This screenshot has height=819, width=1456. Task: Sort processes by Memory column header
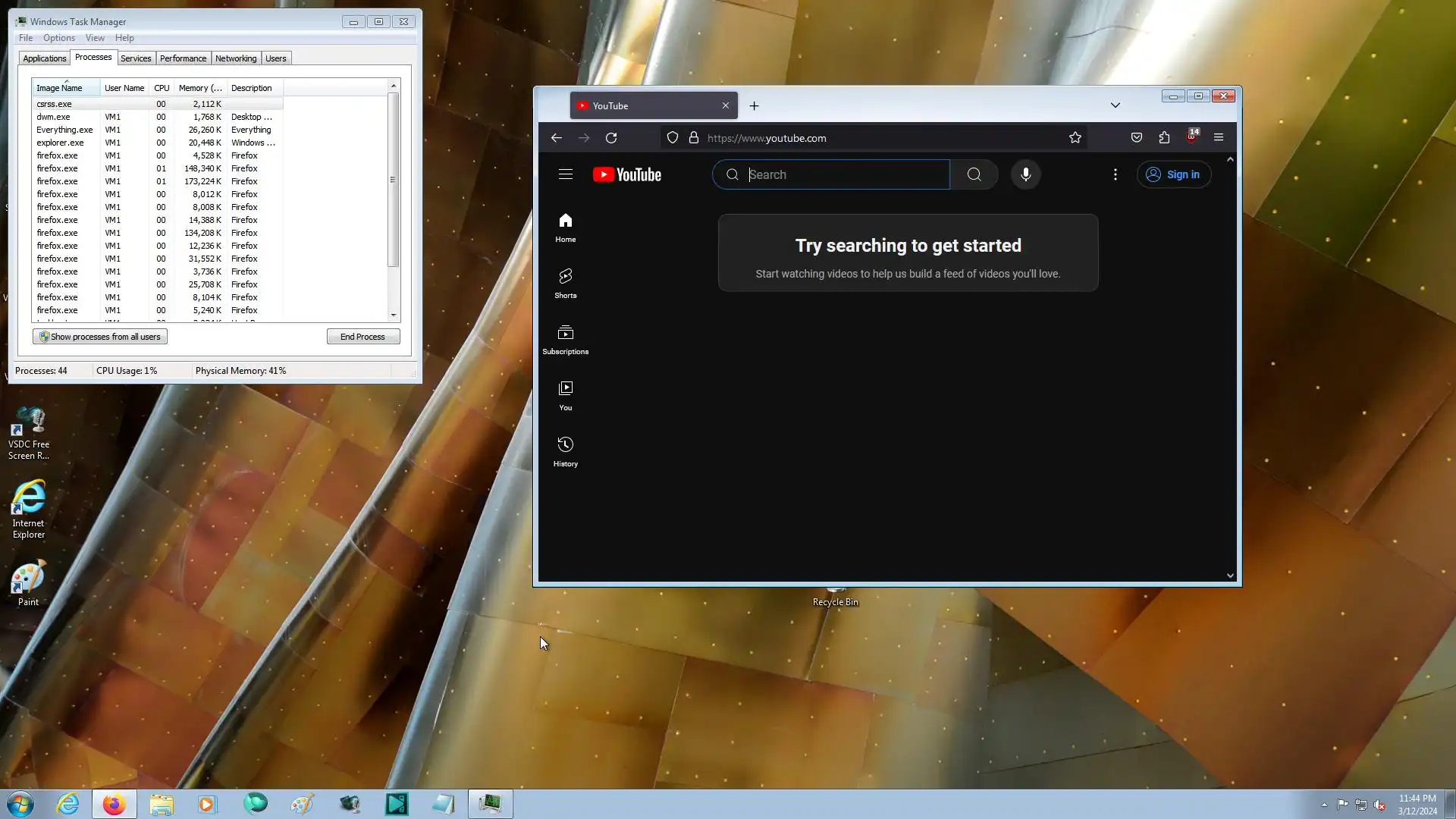pyautogui.click(x=200, y=88)
